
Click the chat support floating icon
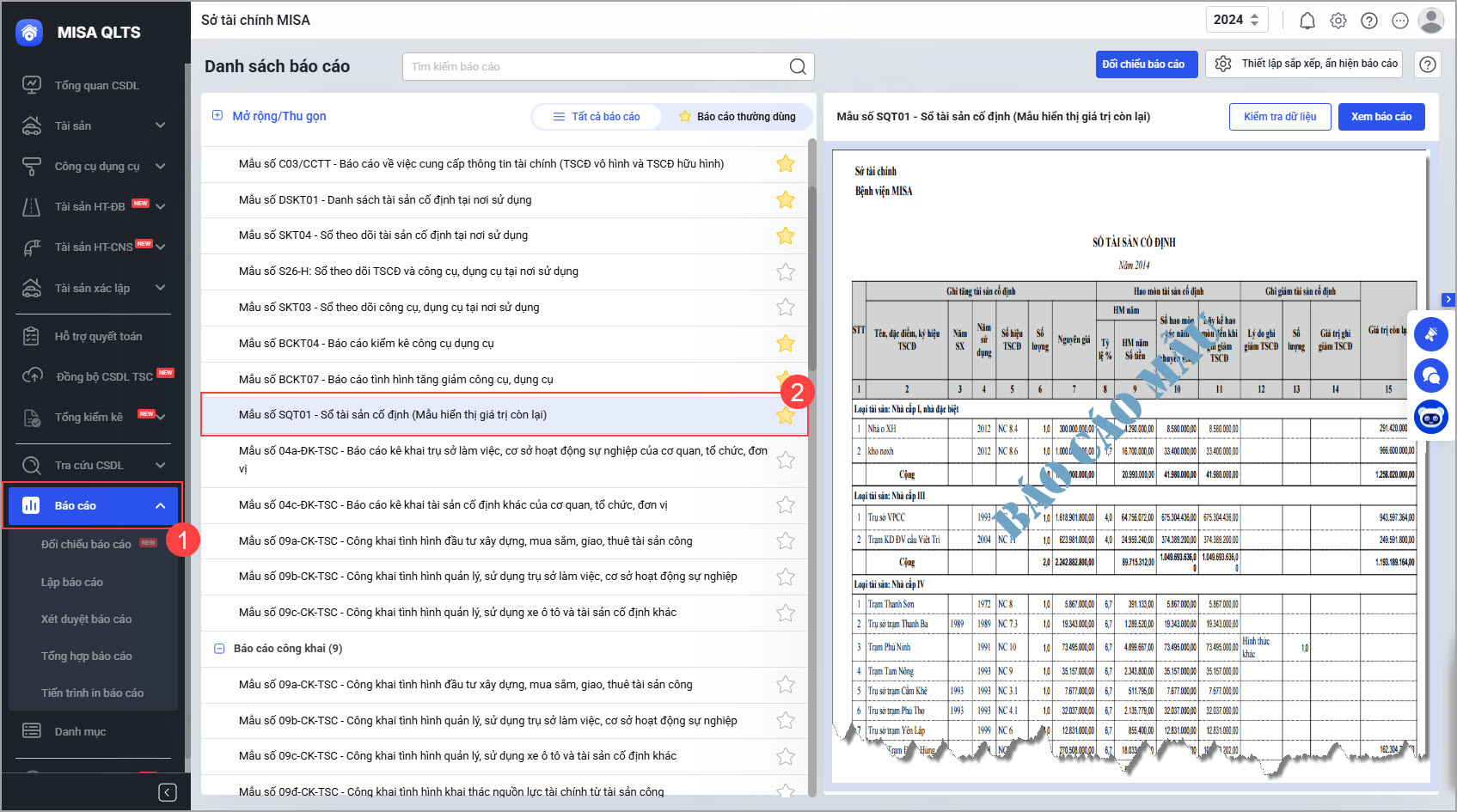point(1431,375)
